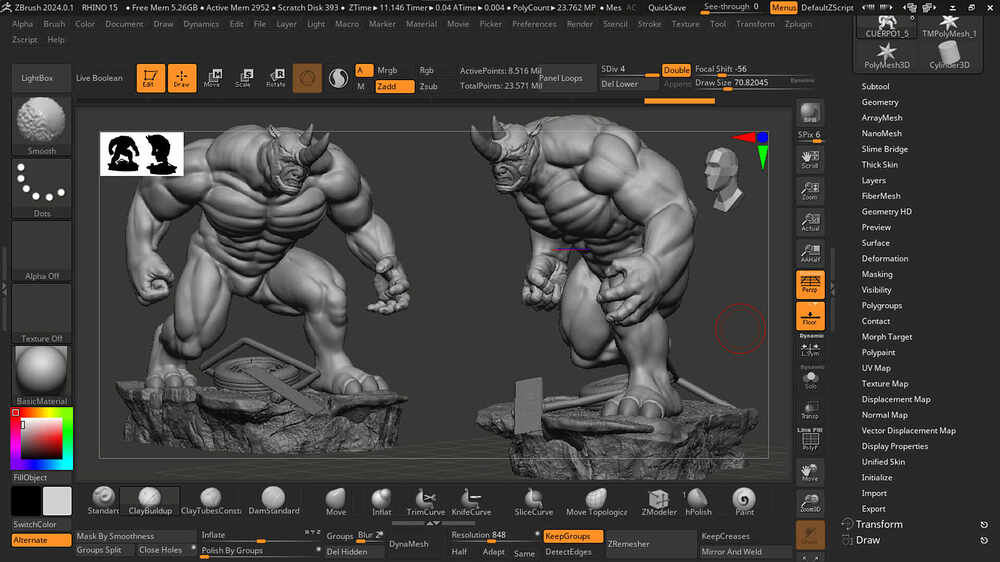Pick the Move Topological brush

point(596,501)
